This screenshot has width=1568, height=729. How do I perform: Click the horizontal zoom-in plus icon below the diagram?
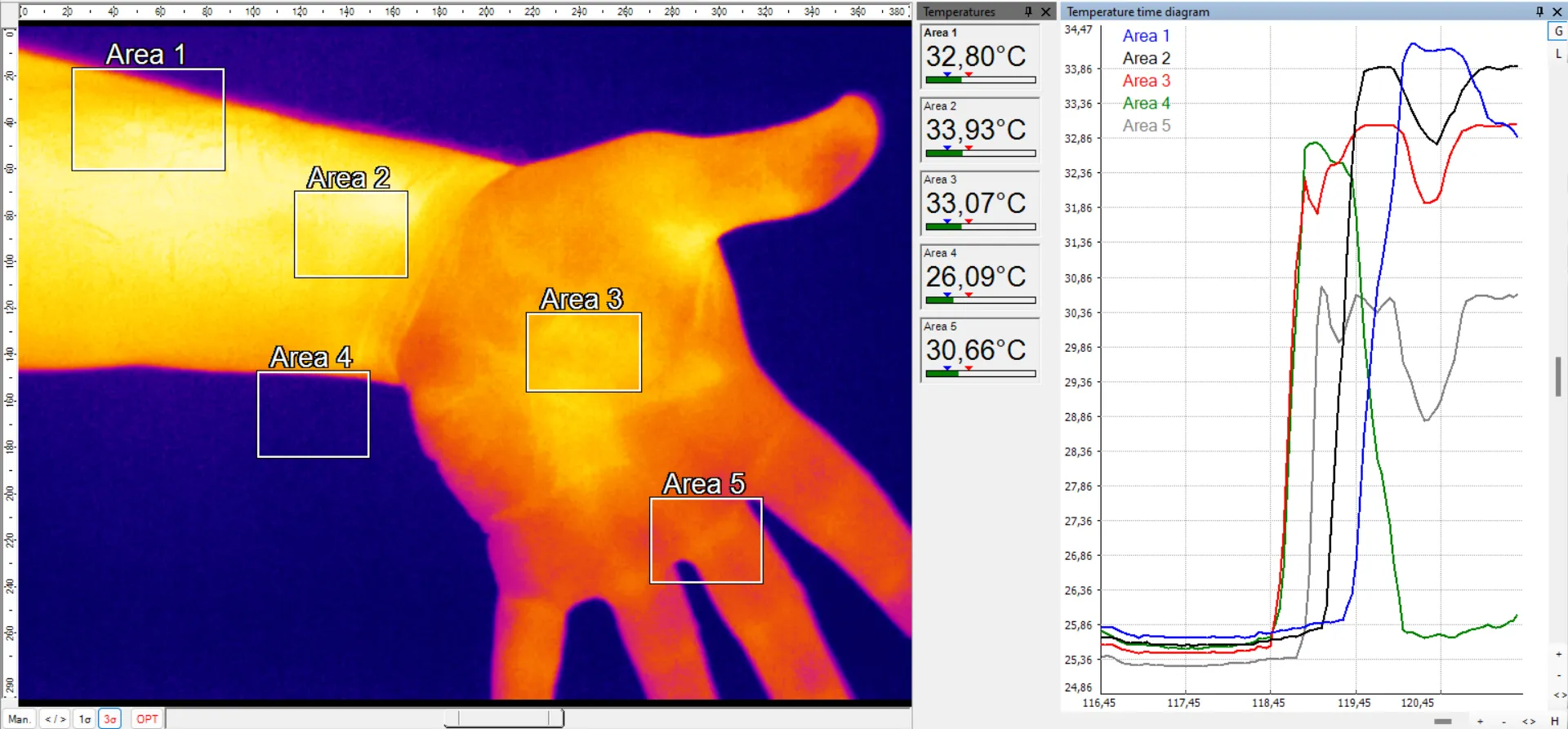coord(1480,721)
